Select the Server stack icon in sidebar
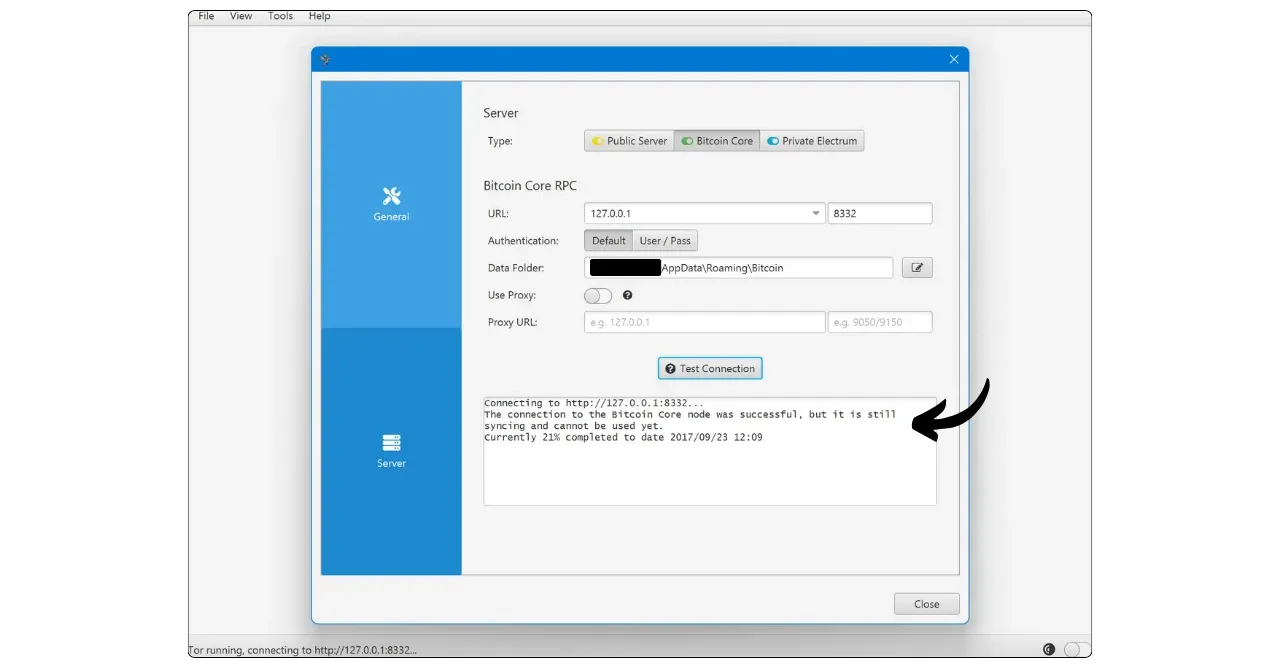This screenshot has height=668, width=1280. [391, 443]
